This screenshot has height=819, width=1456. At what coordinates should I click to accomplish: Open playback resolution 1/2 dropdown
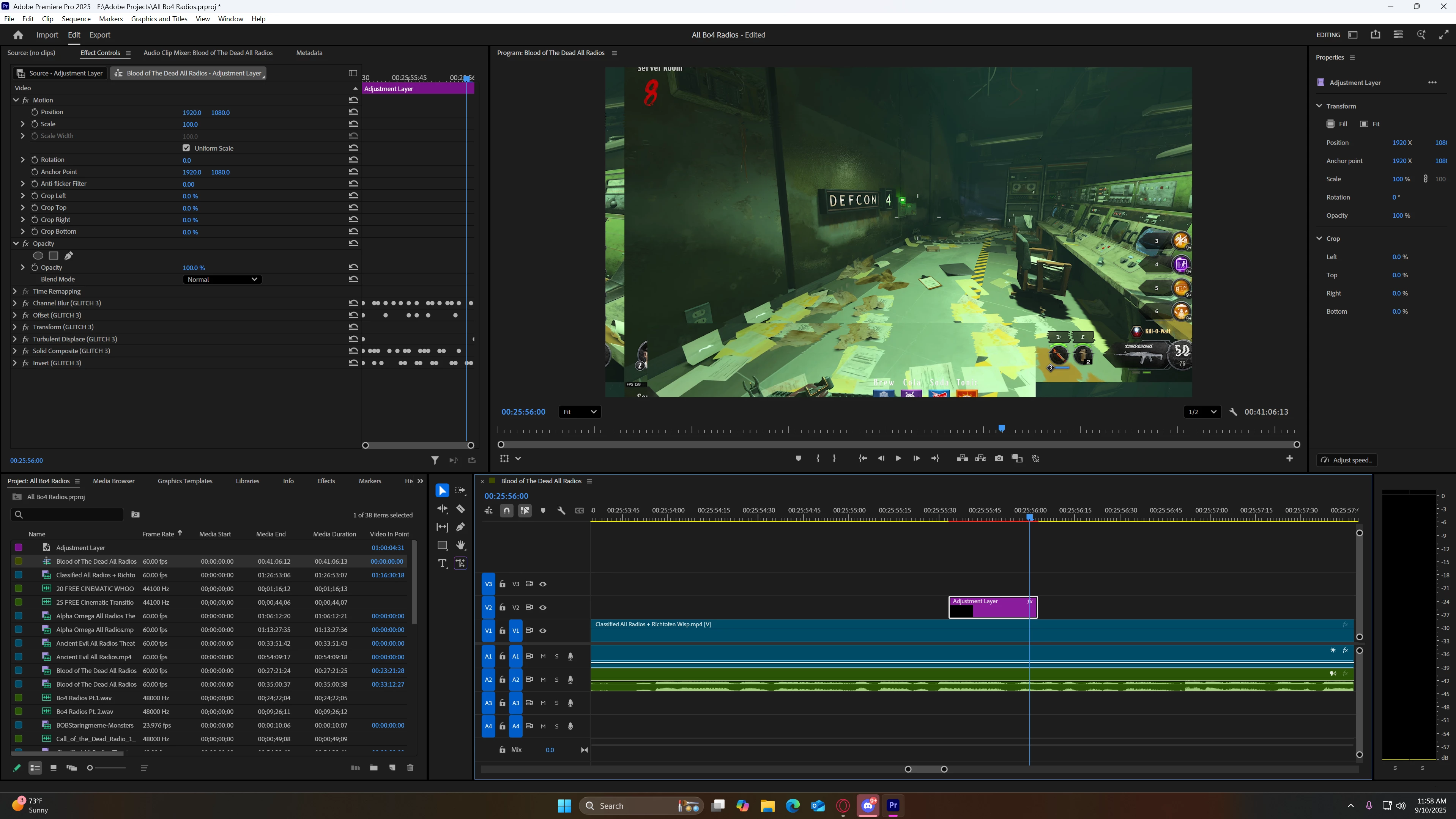(x=1202, y=412)
